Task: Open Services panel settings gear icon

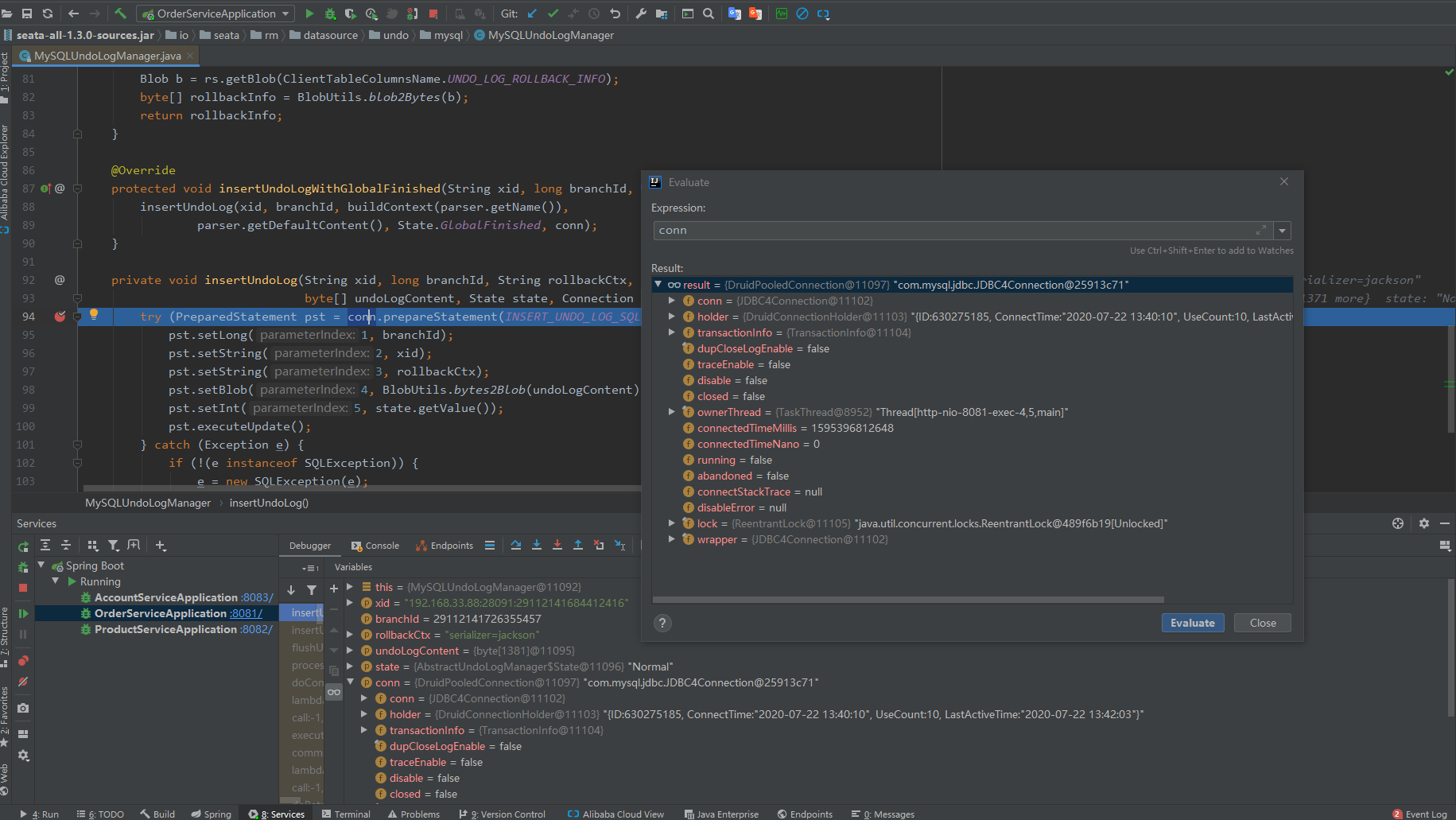Action: [x=1423, y=523]
